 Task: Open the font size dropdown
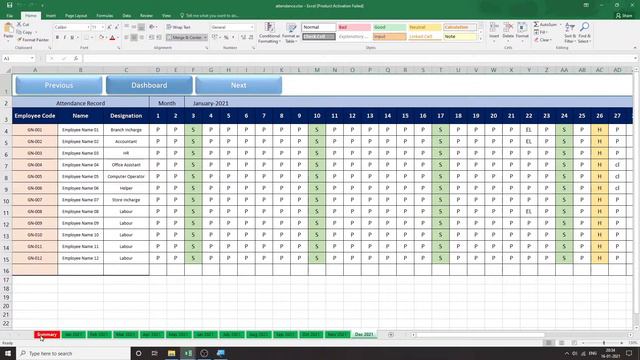tap(102, 27)
